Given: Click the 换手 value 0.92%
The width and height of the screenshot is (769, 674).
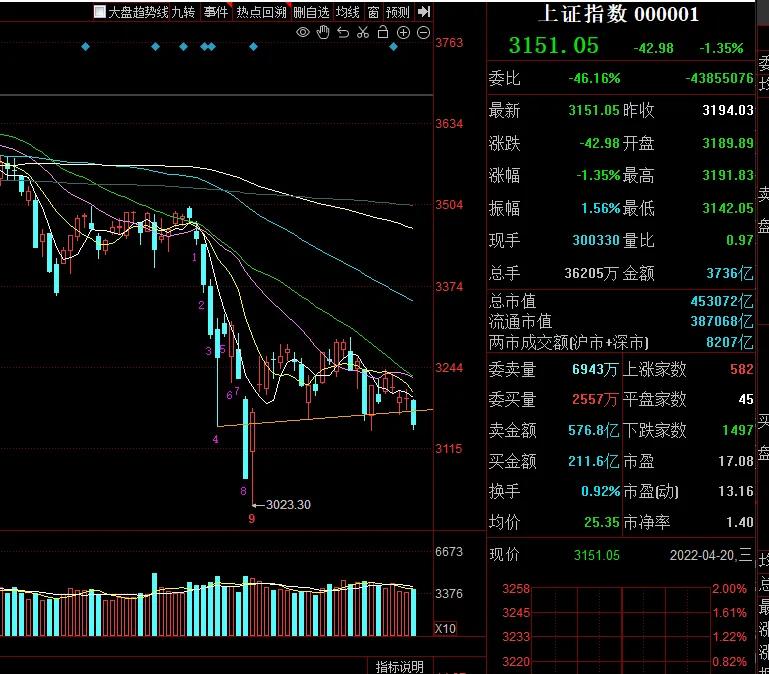Looking at the screenshot, I should 601,491.
